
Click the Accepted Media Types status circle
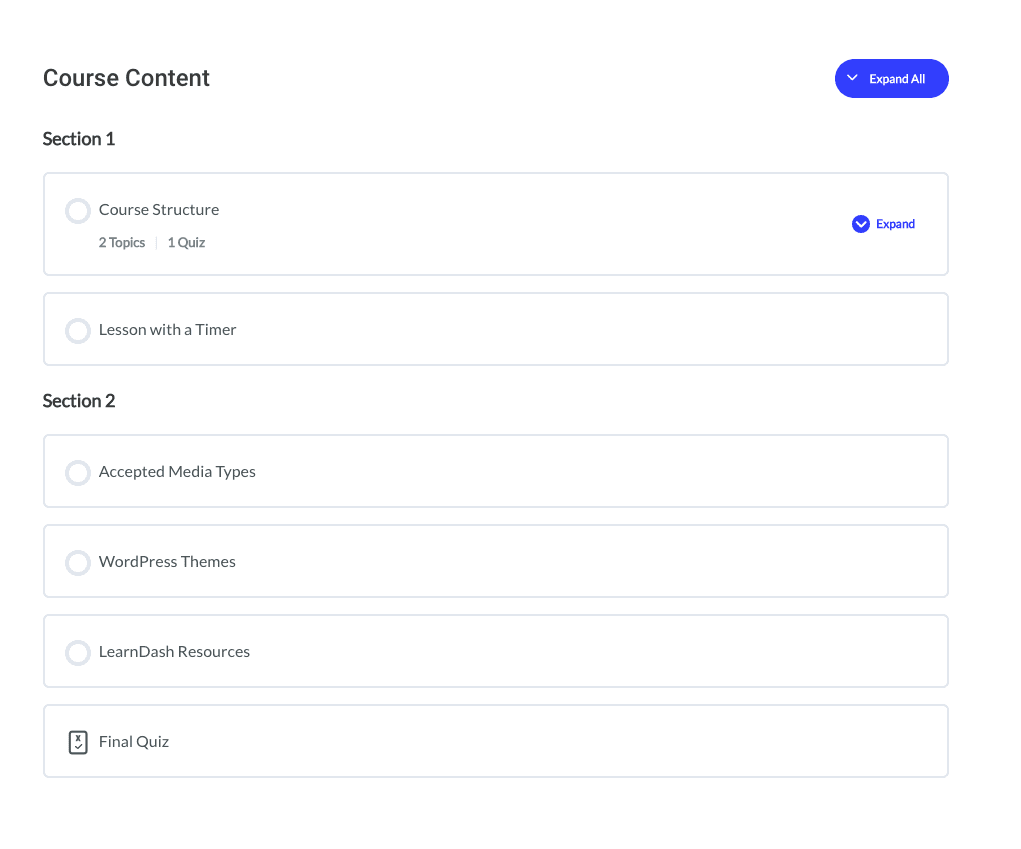[78, 472]
